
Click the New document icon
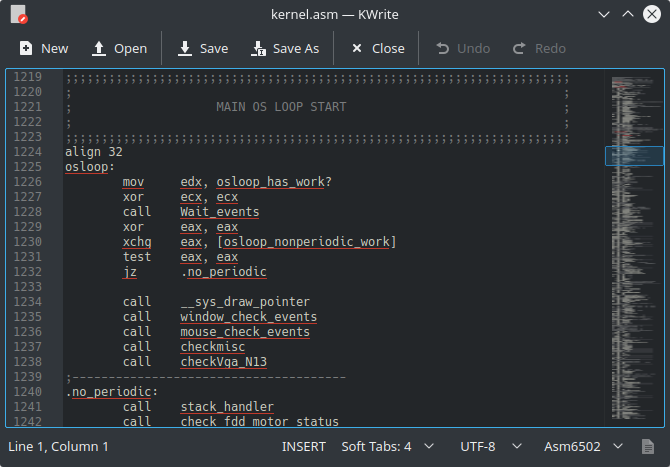pos(26,48)
